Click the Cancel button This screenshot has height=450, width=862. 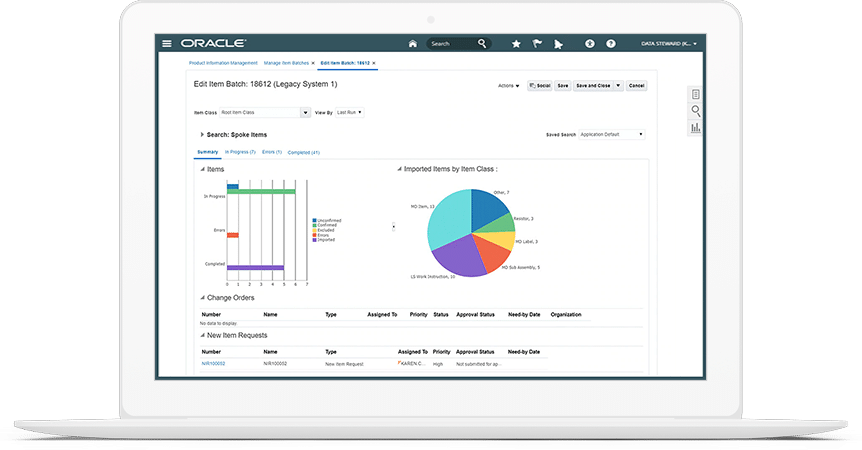637,86
